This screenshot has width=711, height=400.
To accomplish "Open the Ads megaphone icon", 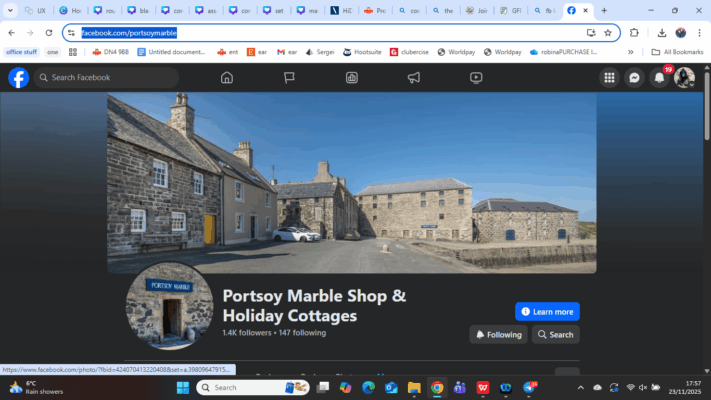I will point(413,77).
